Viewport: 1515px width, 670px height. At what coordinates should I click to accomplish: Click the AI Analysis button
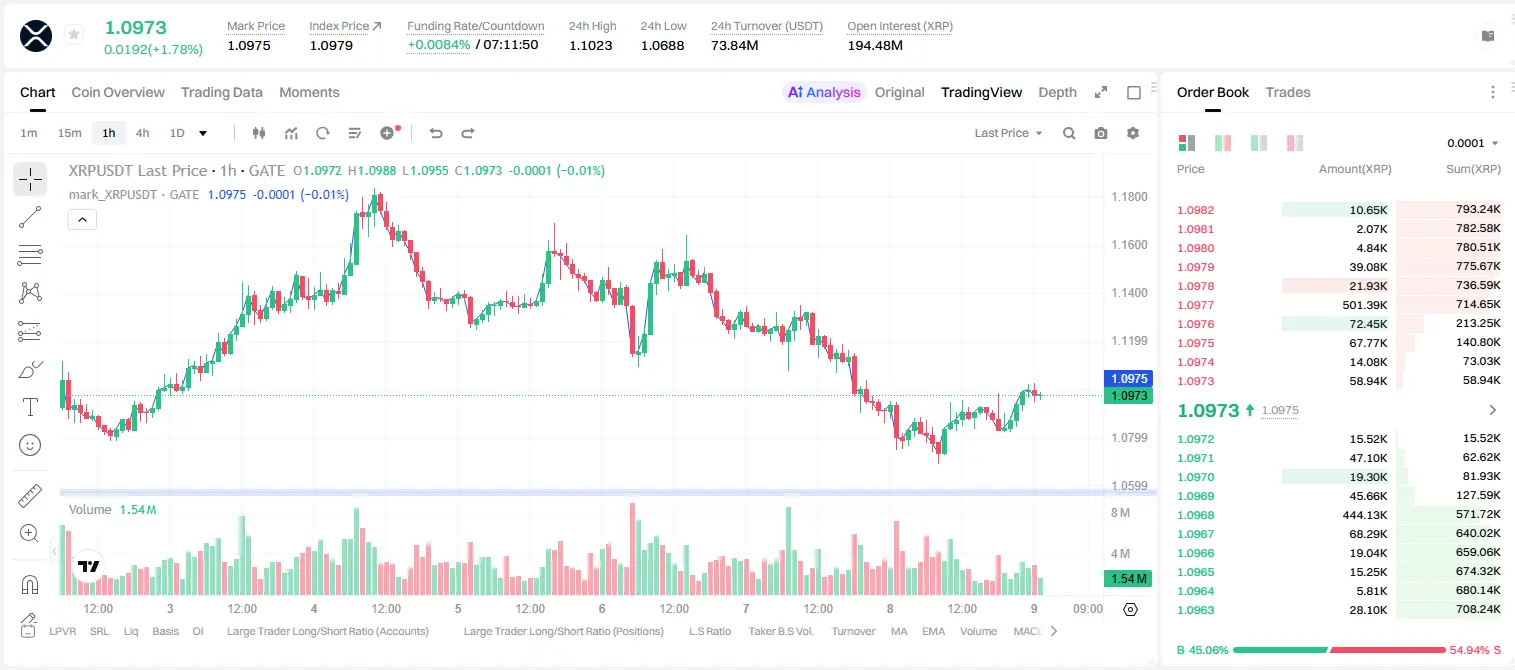824,92
